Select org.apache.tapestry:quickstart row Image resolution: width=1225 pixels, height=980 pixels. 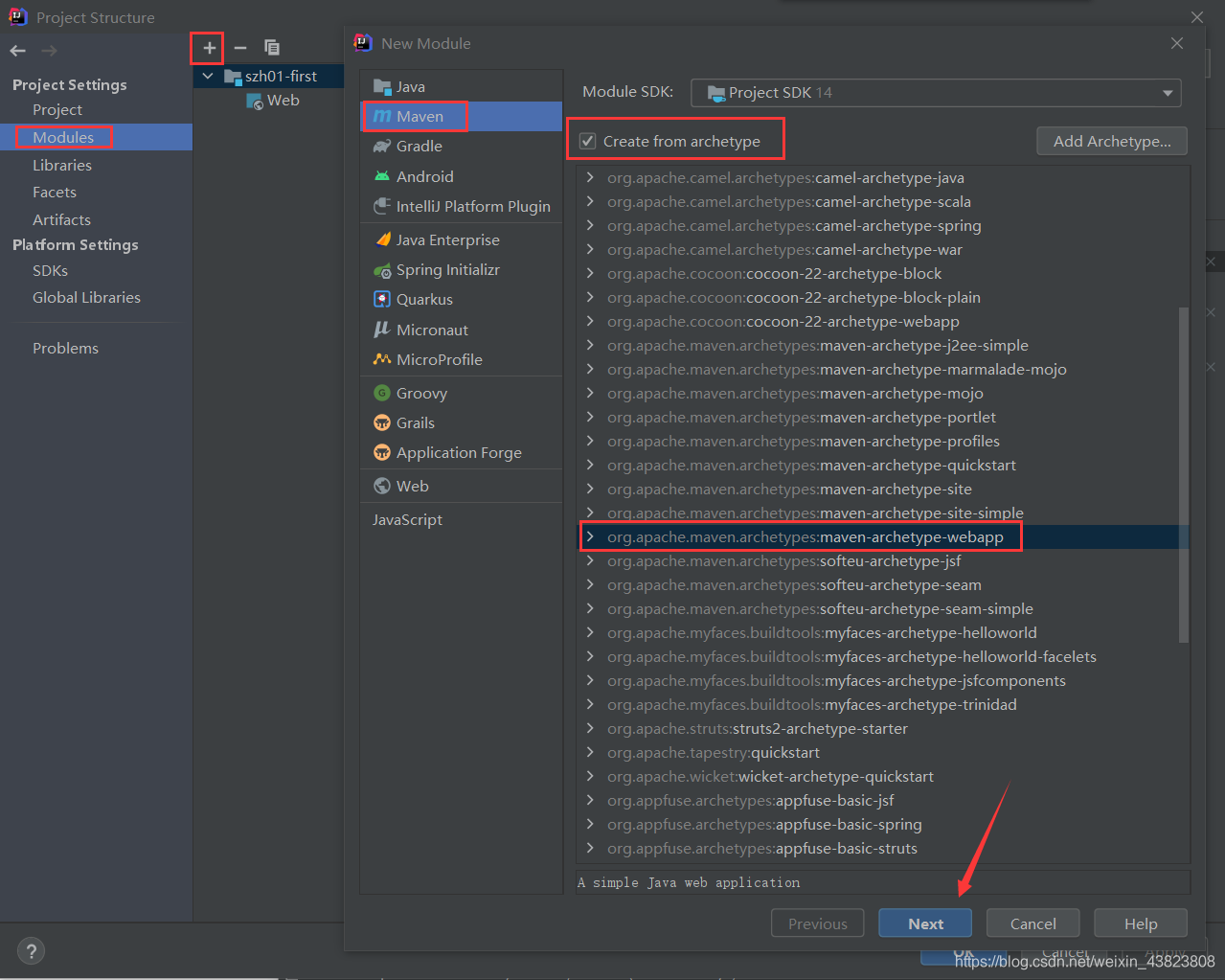(881, 752)
